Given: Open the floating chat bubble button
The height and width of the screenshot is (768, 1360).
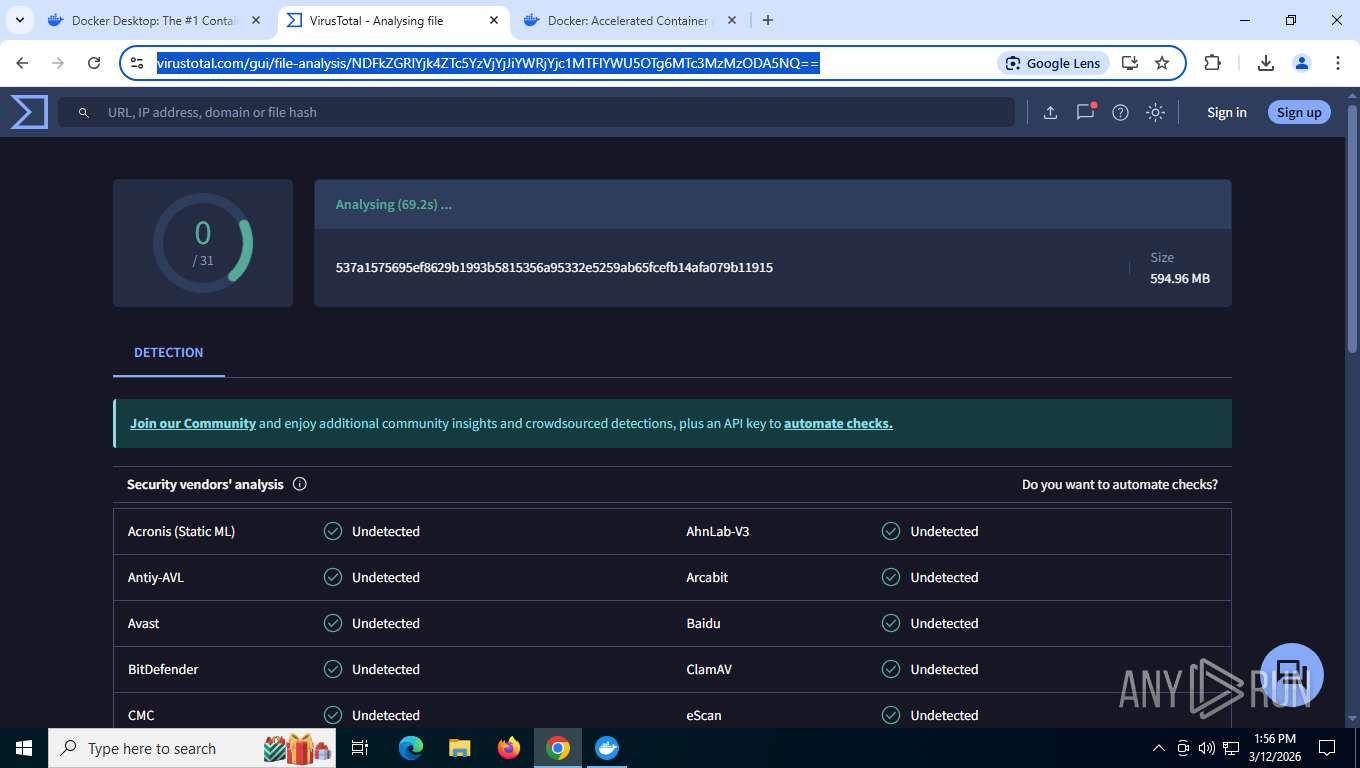Looking at the screenshot, I should point(1291,675).
